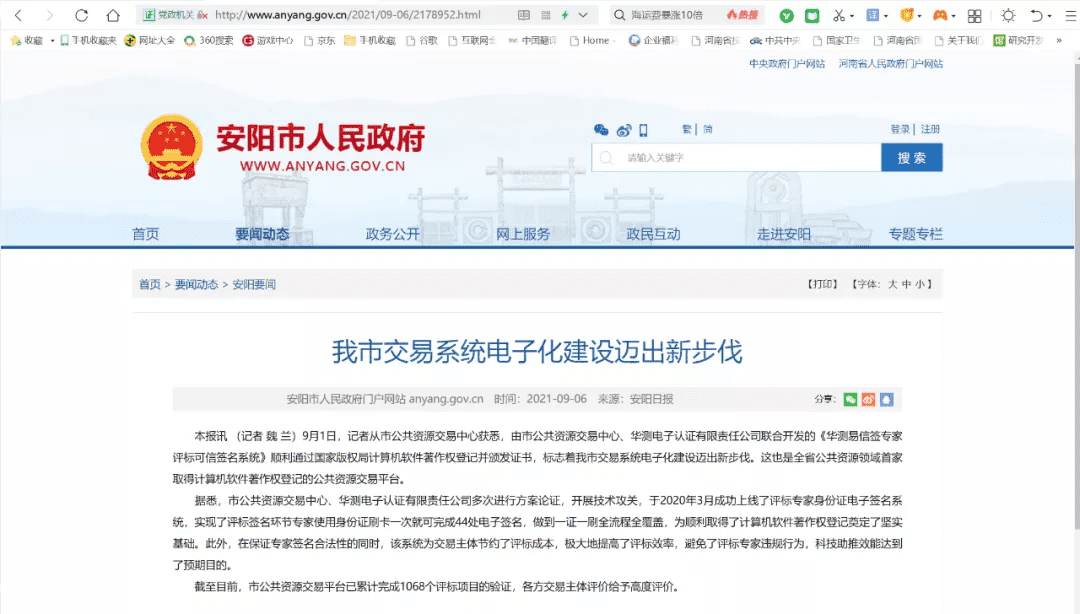Expand the undo closed-tab dropdown arrow

[1049, 16]
